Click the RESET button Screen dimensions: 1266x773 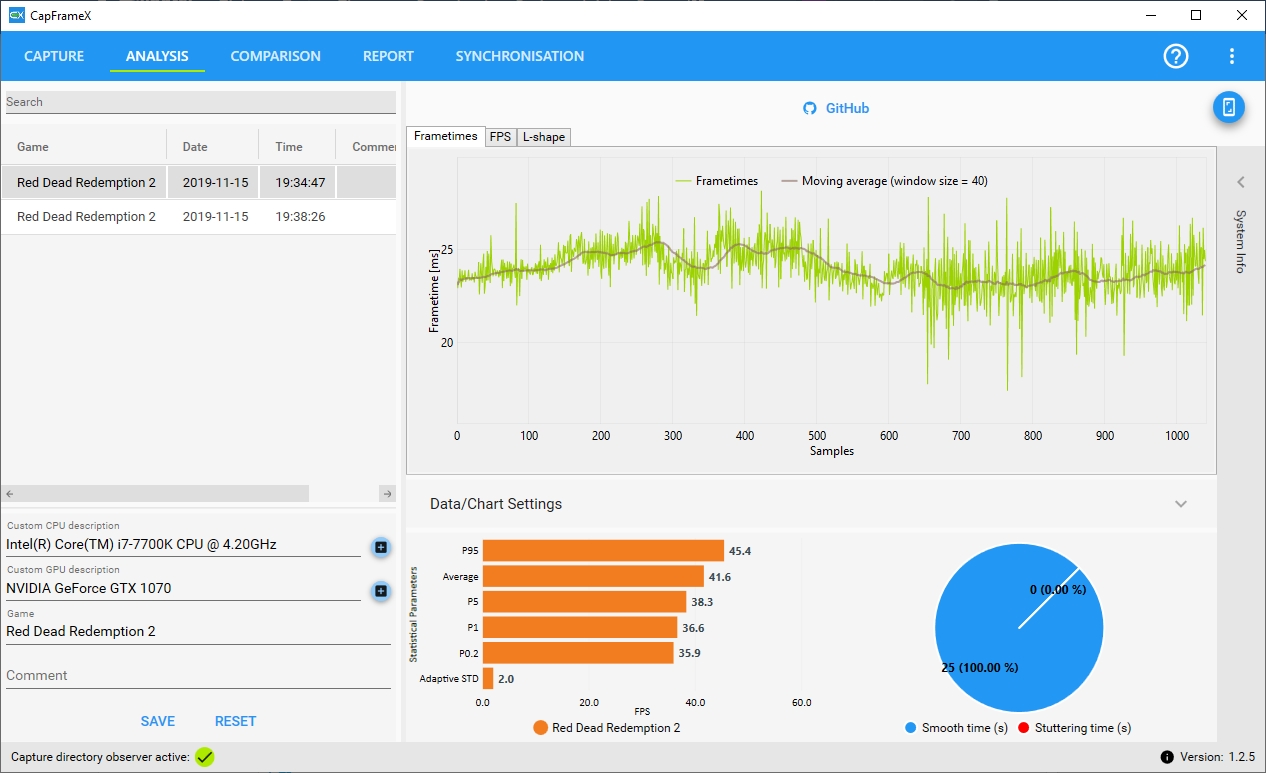[x=236, y=721]
